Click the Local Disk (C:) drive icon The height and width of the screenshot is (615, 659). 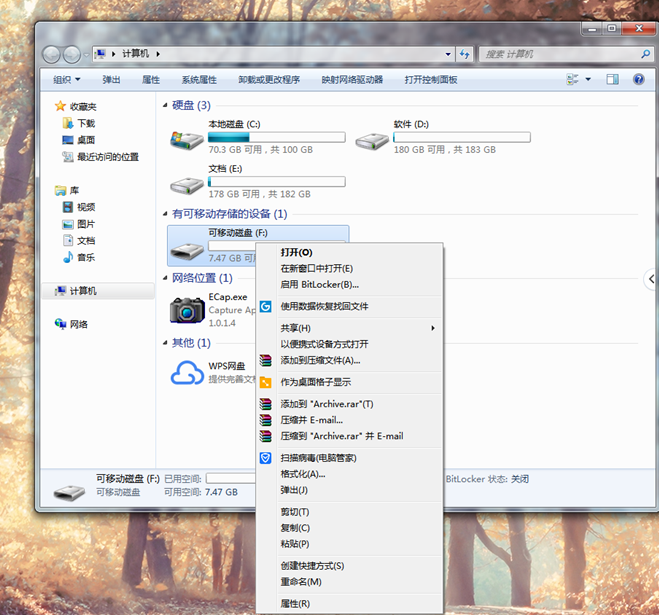pyautogui.click(x=186, y=139)
